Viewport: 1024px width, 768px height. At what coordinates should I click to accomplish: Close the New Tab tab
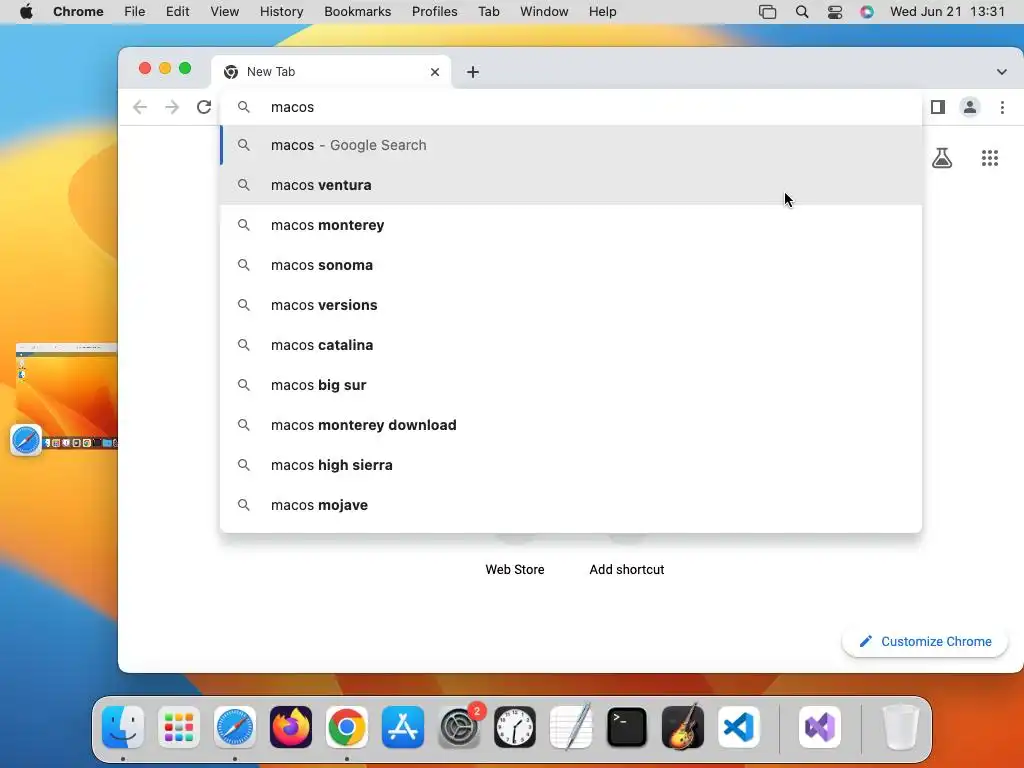[435, 72]
